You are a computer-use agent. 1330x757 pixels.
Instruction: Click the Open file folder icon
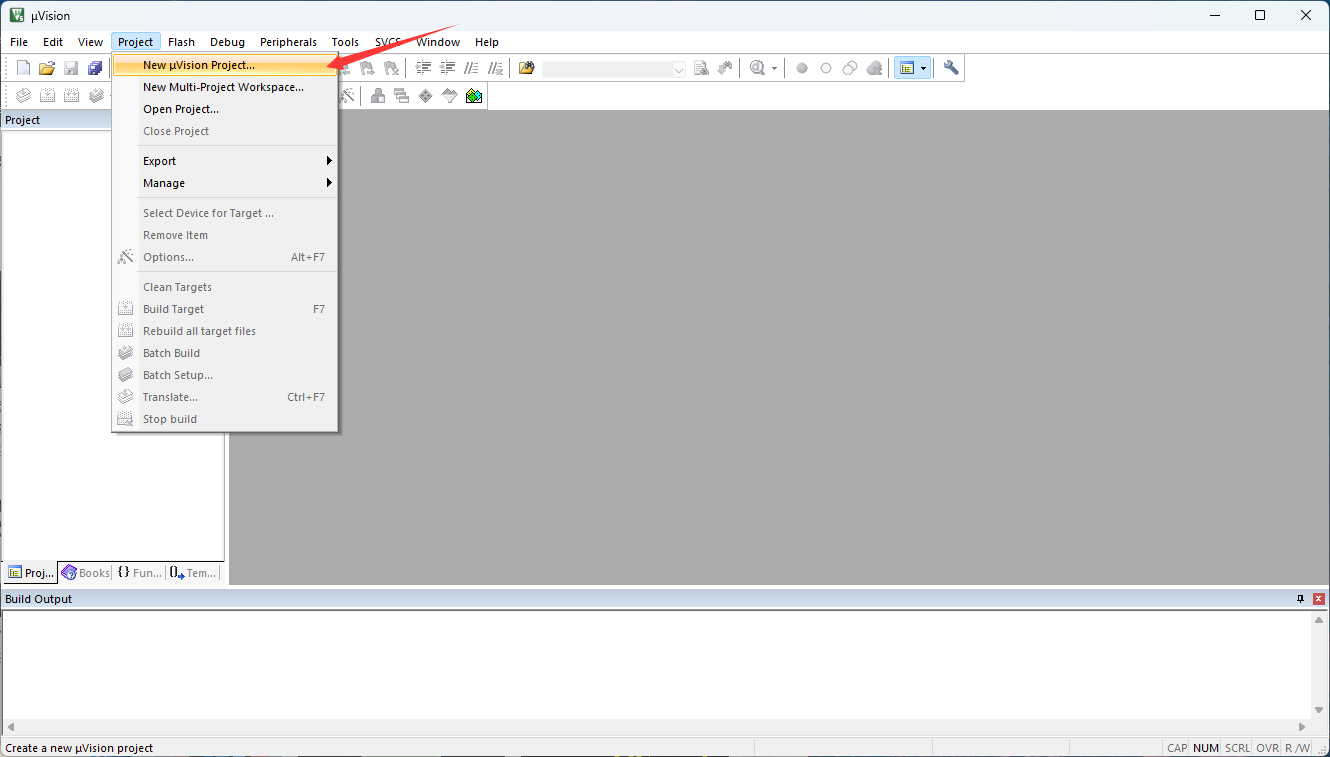tap(47, 68)
